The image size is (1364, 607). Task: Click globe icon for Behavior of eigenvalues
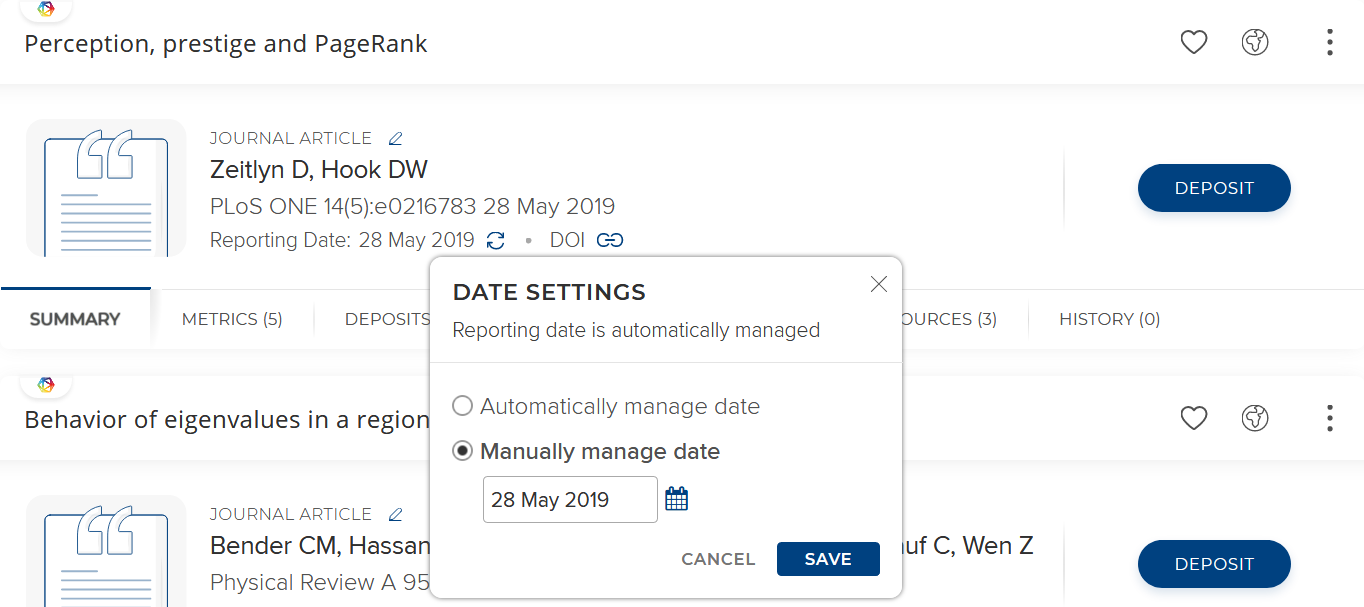click(x=1255, y=418)
